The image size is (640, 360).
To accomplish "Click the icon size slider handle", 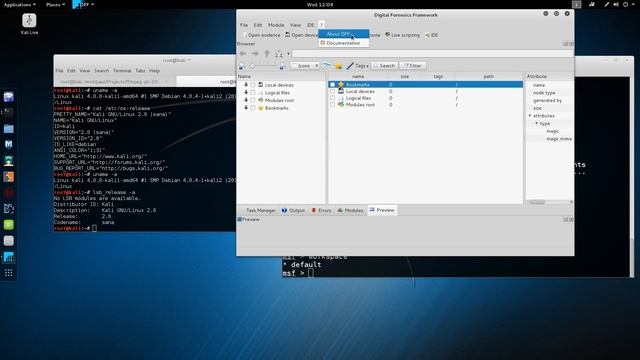I will pyautogui.click(x=253, y=66).
